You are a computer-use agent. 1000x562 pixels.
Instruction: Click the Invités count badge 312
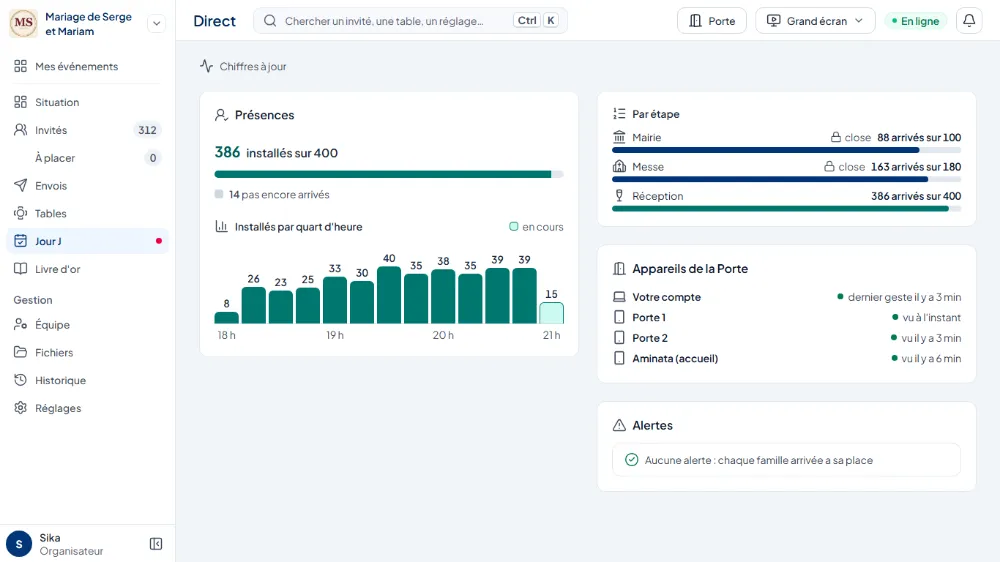coord(147,130)
